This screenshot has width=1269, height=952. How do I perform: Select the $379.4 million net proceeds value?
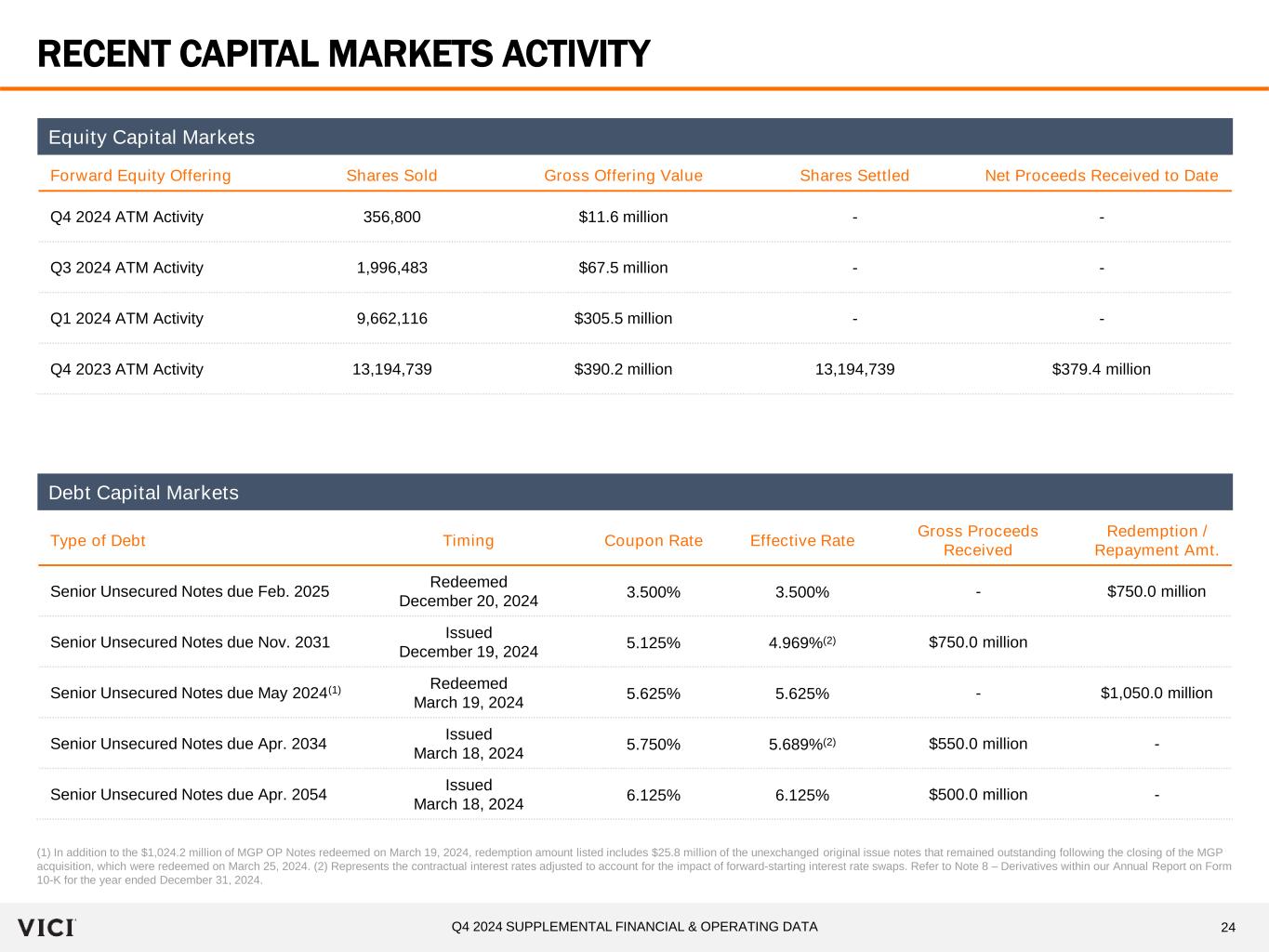1101,369
